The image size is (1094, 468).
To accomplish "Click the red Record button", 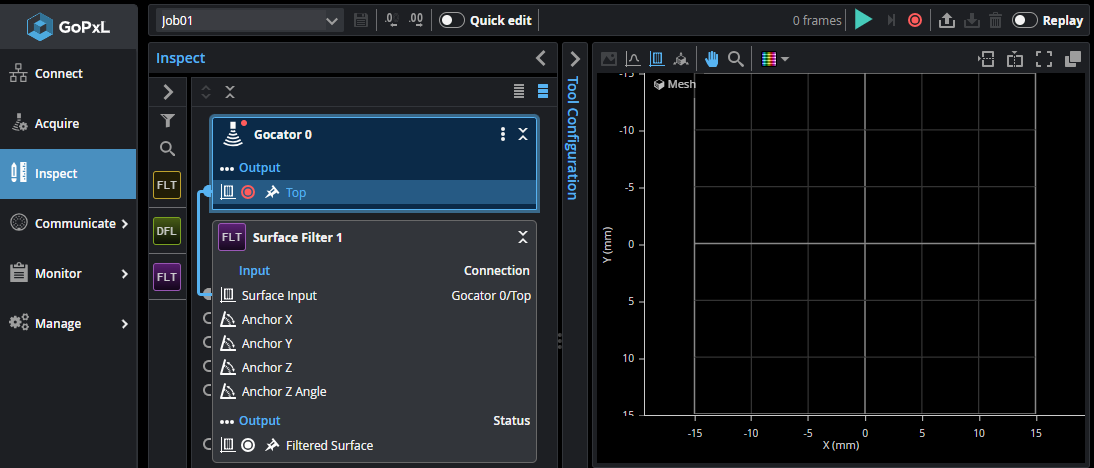I will click(914, 20).
